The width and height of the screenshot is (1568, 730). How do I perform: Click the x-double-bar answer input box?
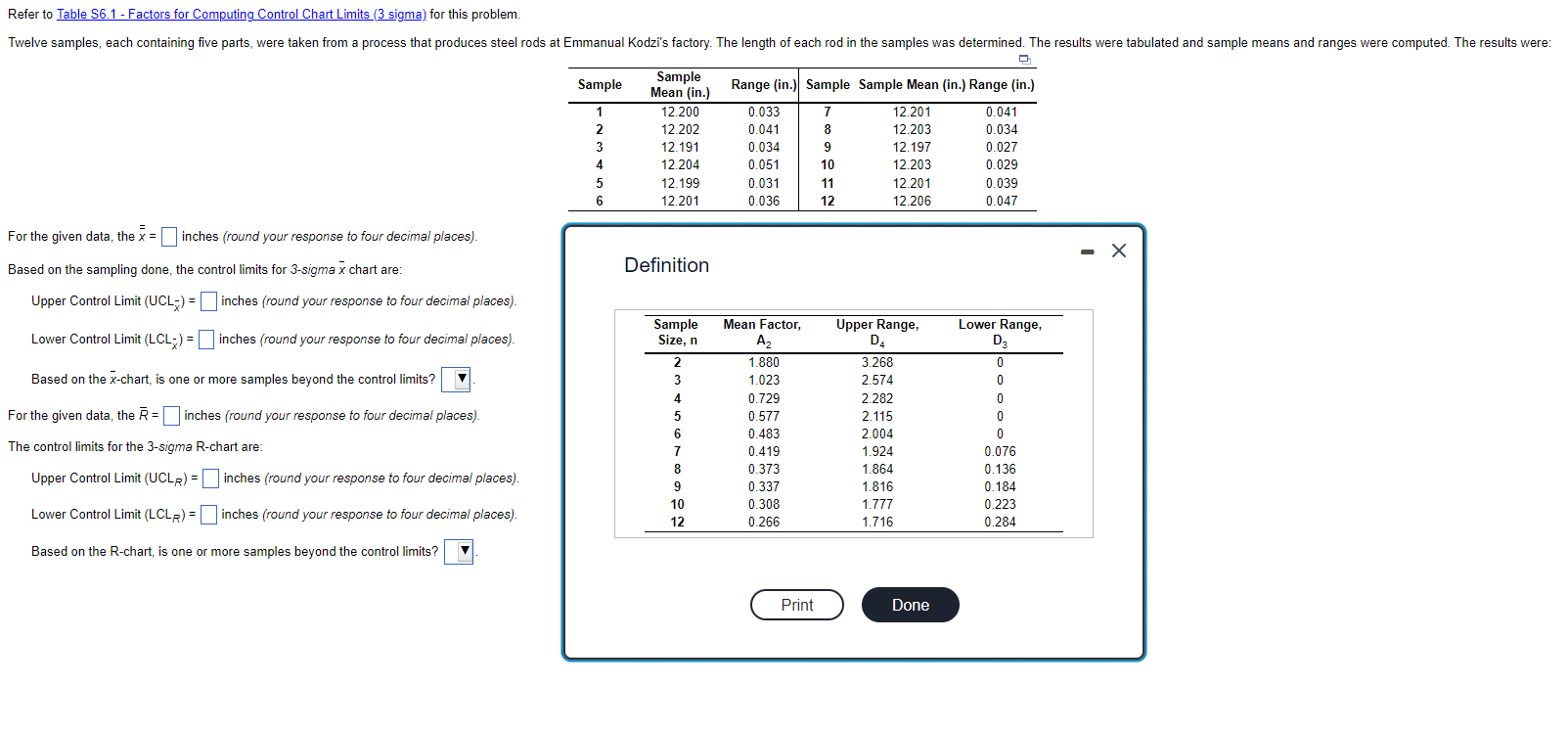coord(169,237)
